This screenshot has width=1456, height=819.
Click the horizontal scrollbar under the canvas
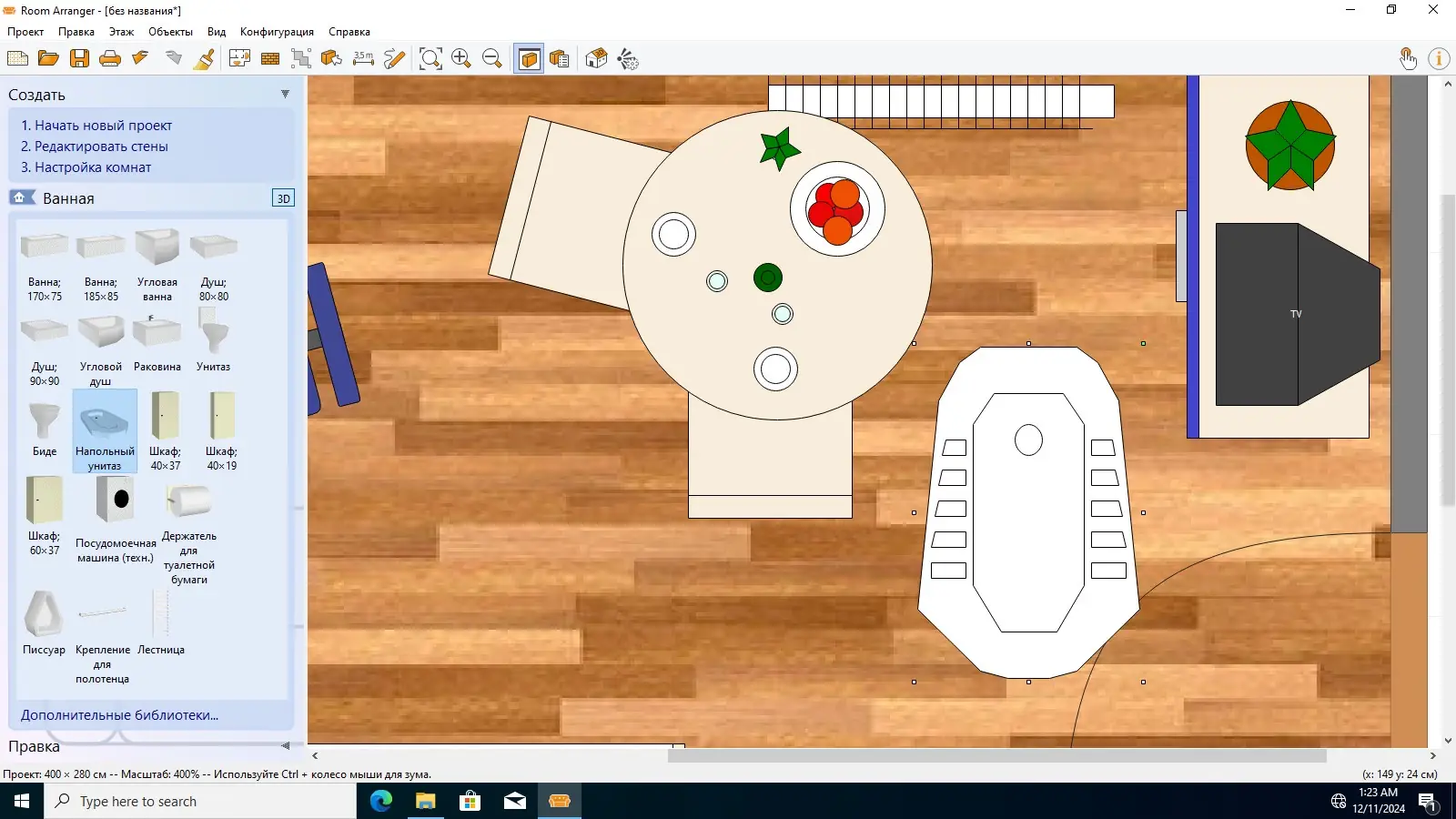pyautogui.click(x=996, y=755)
